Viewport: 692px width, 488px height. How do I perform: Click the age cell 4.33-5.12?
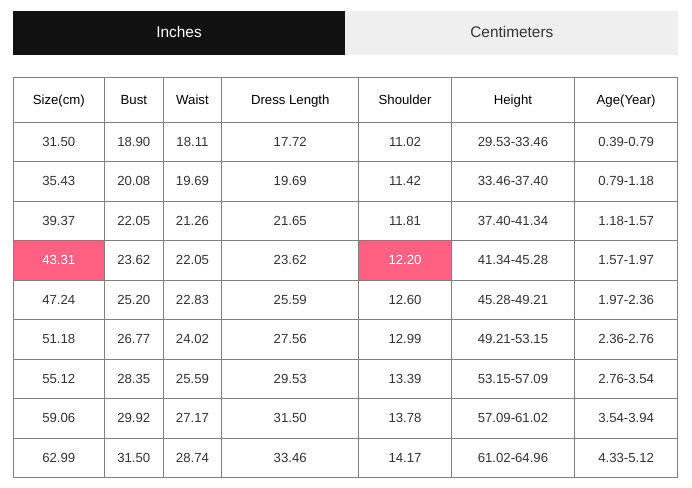626,458
